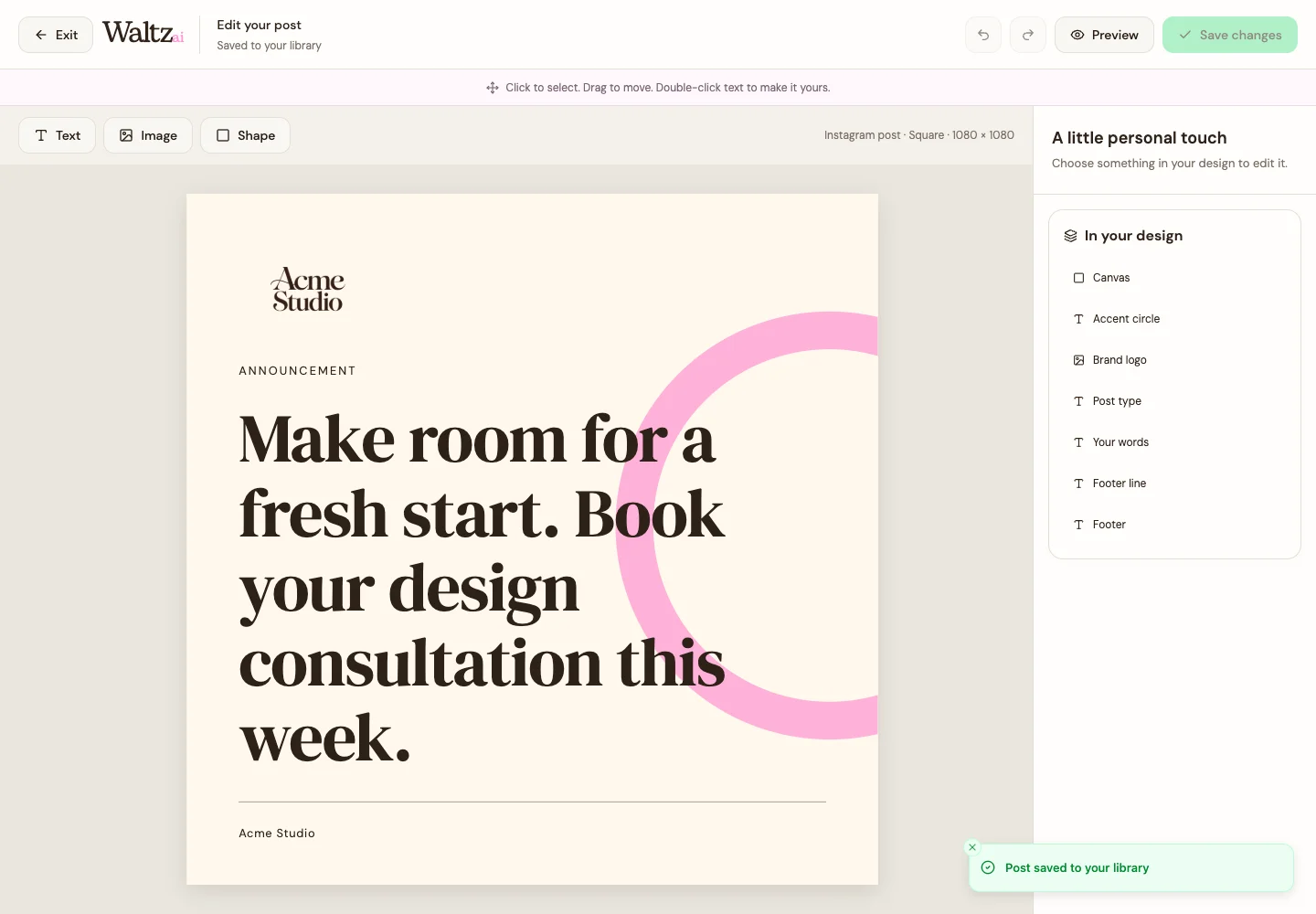The width and height of the screenshot is (1316, 914).
Task: Click the layers icon beside 'In your design'
Action: [x=1070, y=236]
